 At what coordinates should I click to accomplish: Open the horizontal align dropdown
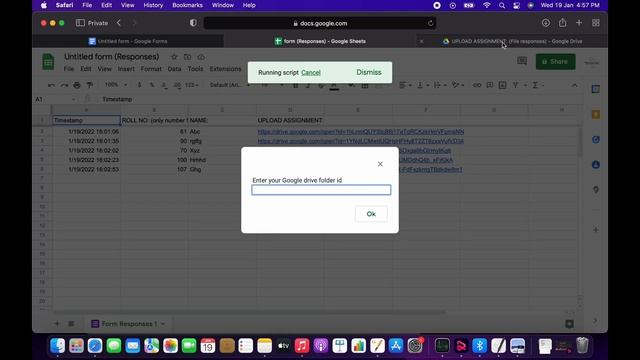[405, 85]
